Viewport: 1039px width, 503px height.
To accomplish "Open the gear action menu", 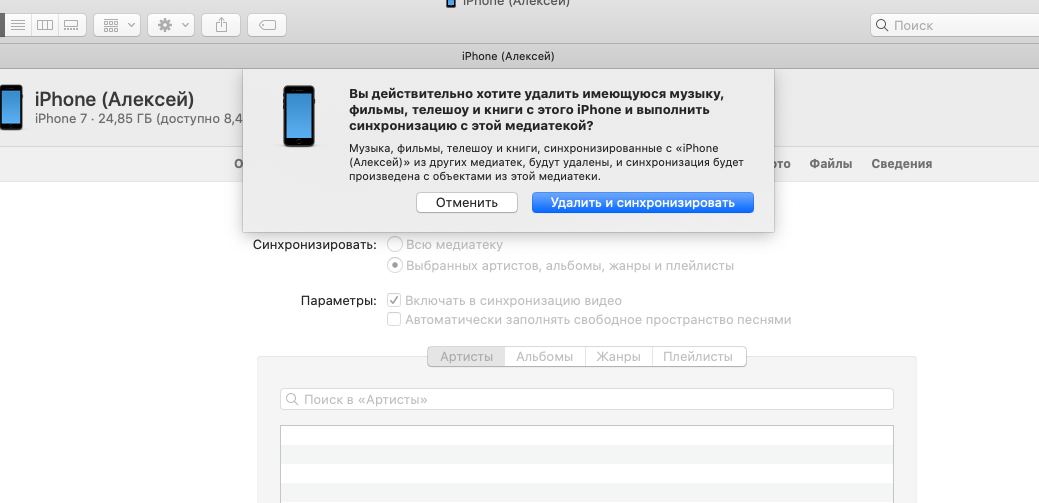I will 171,25.
